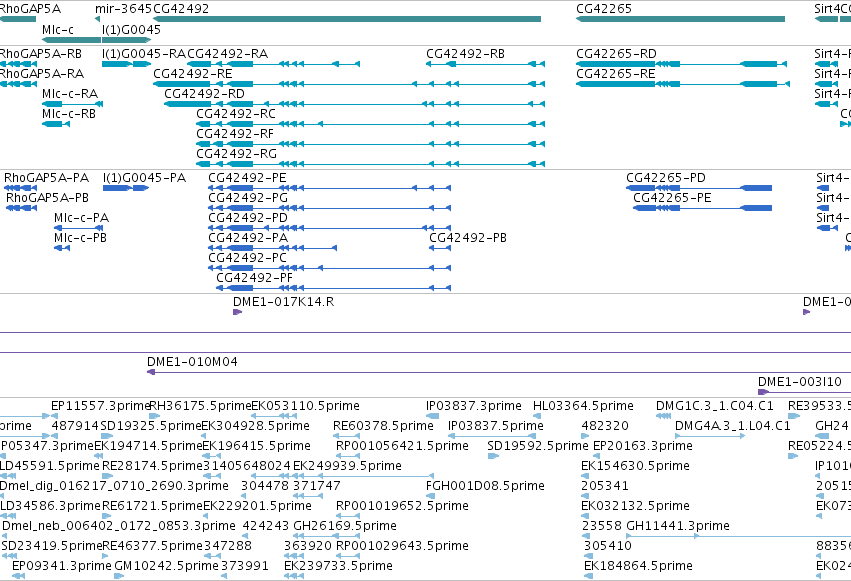Select the l(1)G0045 gene label

[x=131, y=30]
